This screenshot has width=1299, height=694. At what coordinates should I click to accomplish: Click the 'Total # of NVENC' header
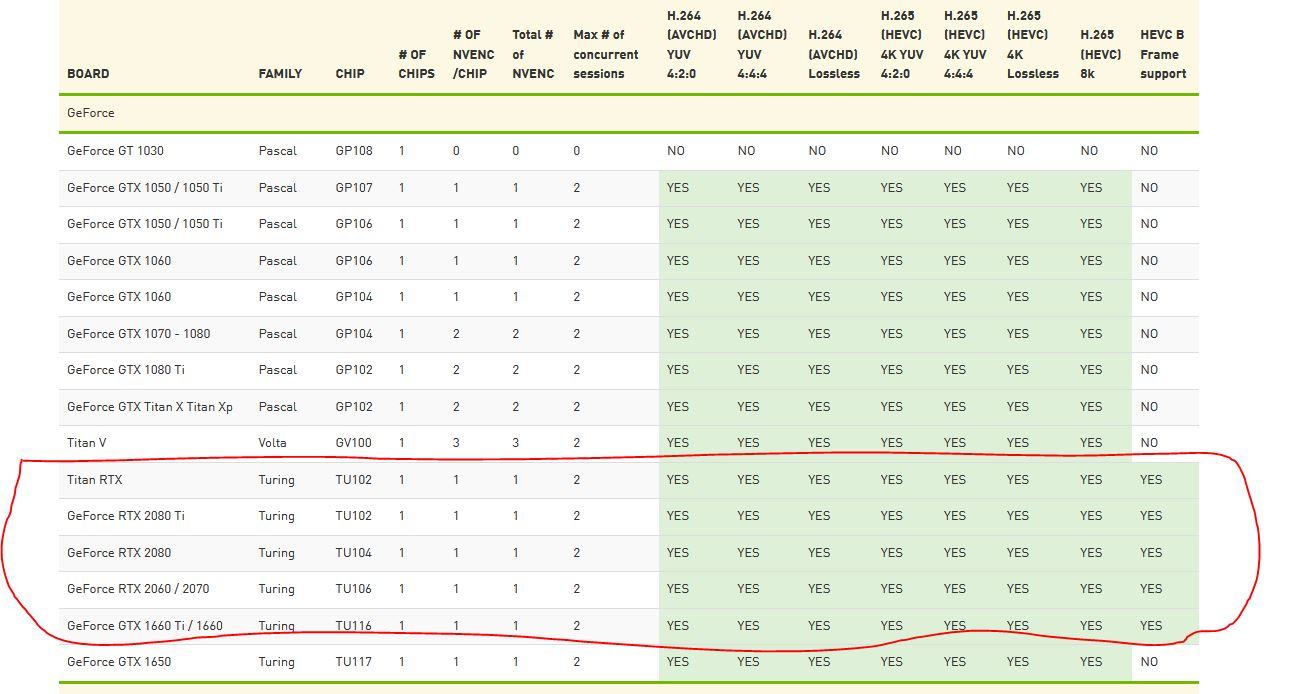[x=533, y=54]
